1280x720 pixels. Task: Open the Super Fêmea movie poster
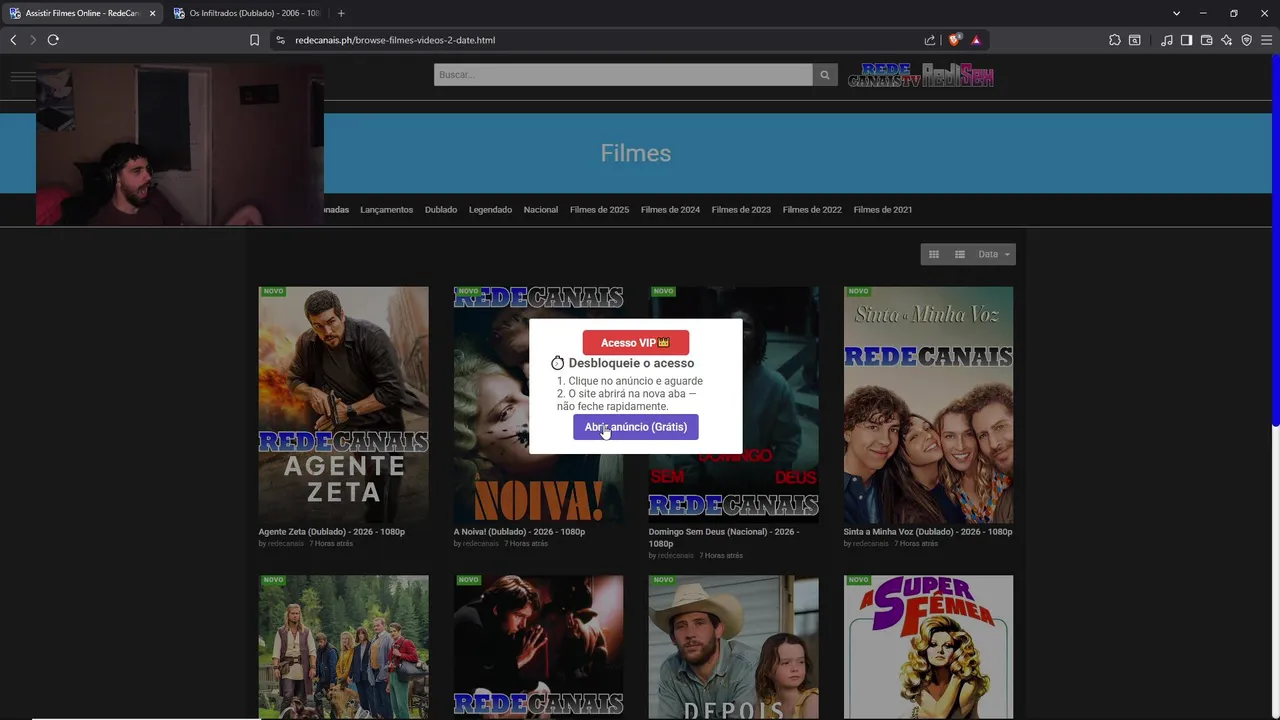click(x=928, y=647)
